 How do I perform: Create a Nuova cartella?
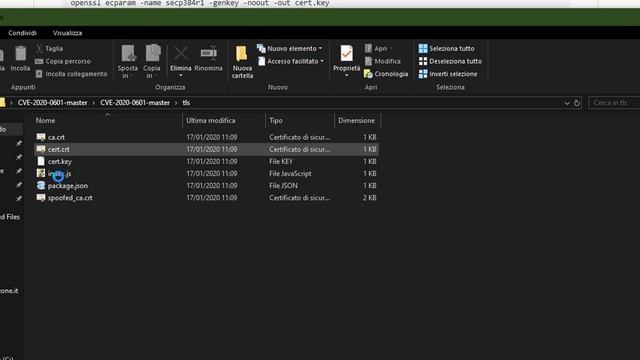[242, 62]
